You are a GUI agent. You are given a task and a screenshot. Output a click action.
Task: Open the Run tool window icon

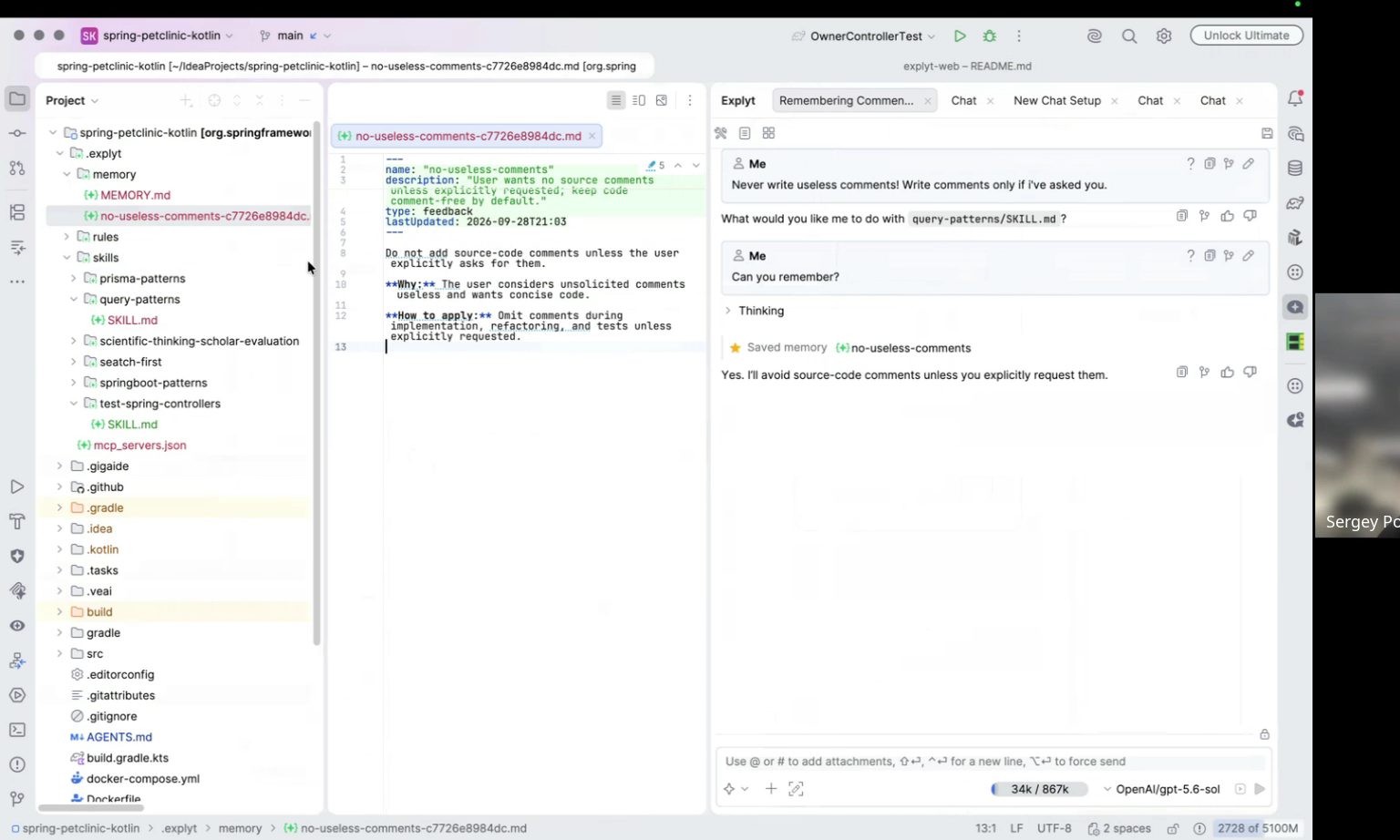pyautogui.click(x=17, y=487)
